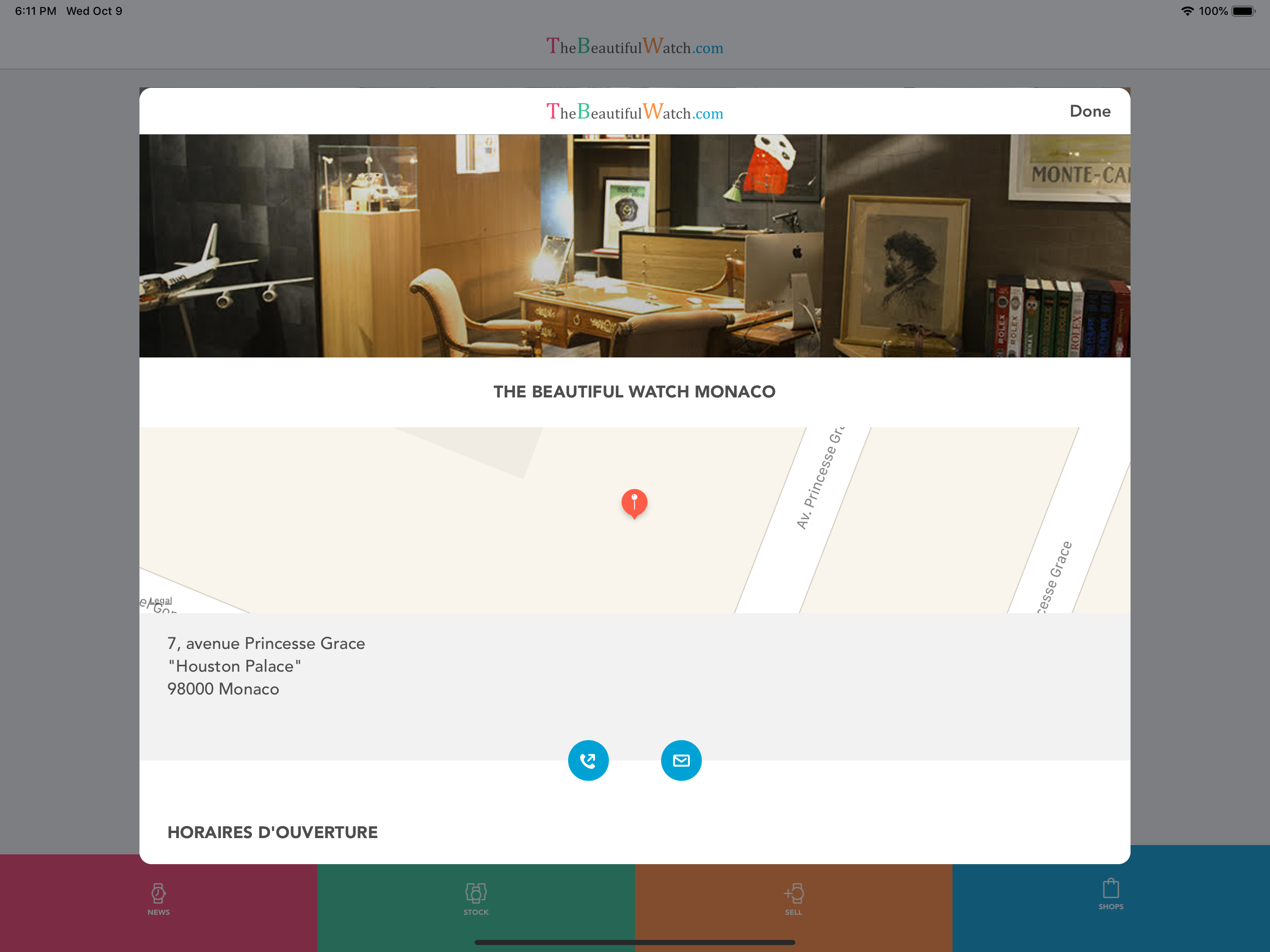The height and width of the screenshot is (952, 1270).
Task: Tap the TheBeautifulWatch.com logo behind the modal
Action: [635, 46]
